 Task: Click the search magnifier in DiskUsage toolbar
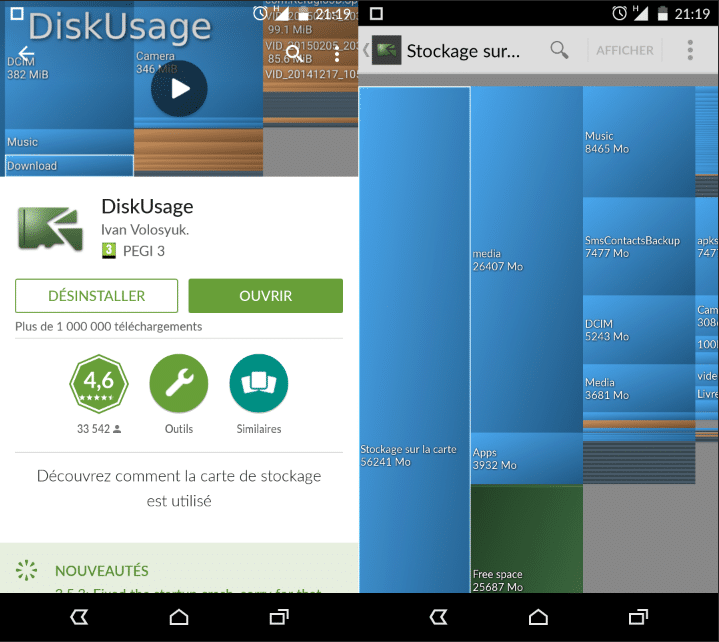[559, 50]
